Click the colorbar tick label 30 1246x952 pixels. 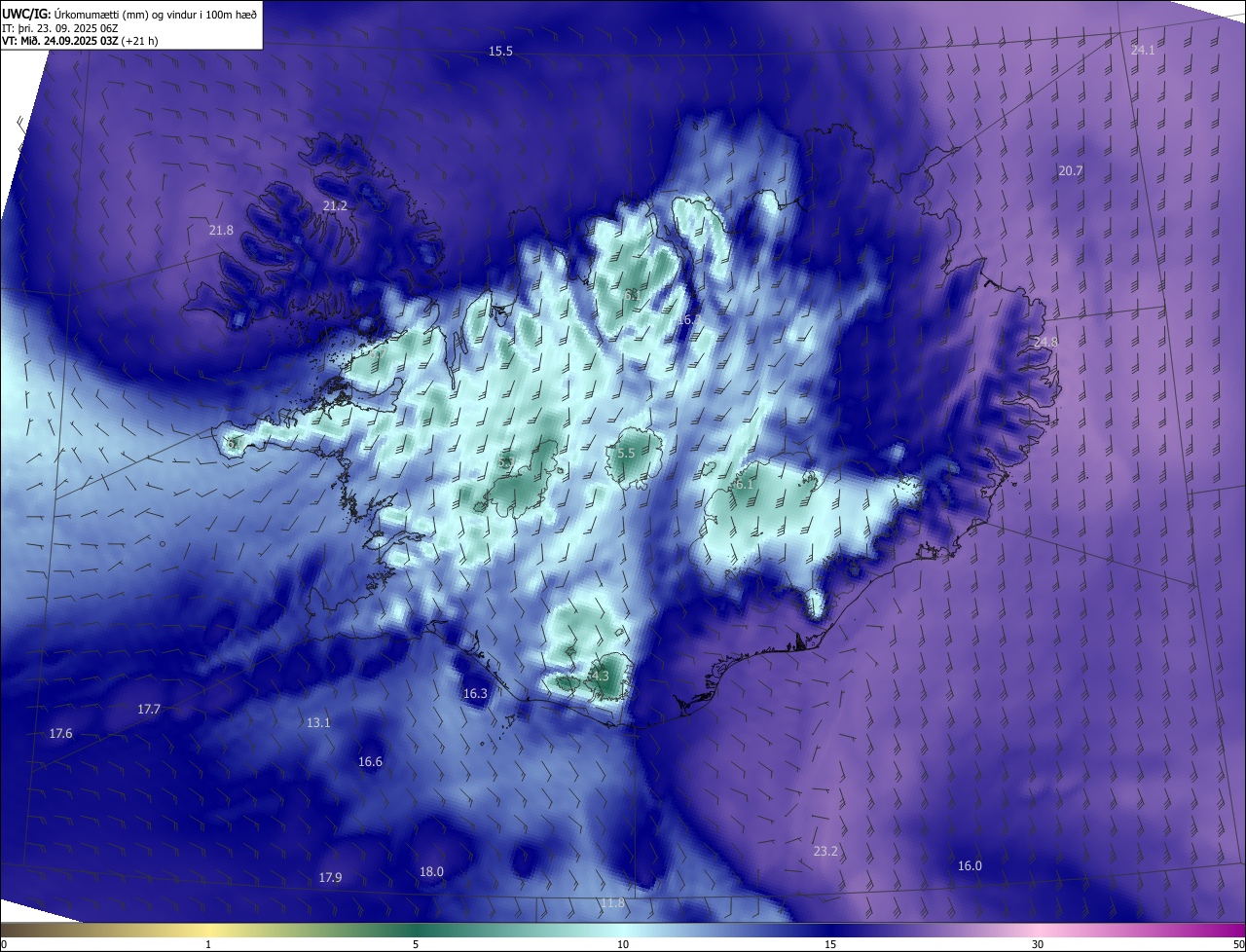click(1038, 944)
